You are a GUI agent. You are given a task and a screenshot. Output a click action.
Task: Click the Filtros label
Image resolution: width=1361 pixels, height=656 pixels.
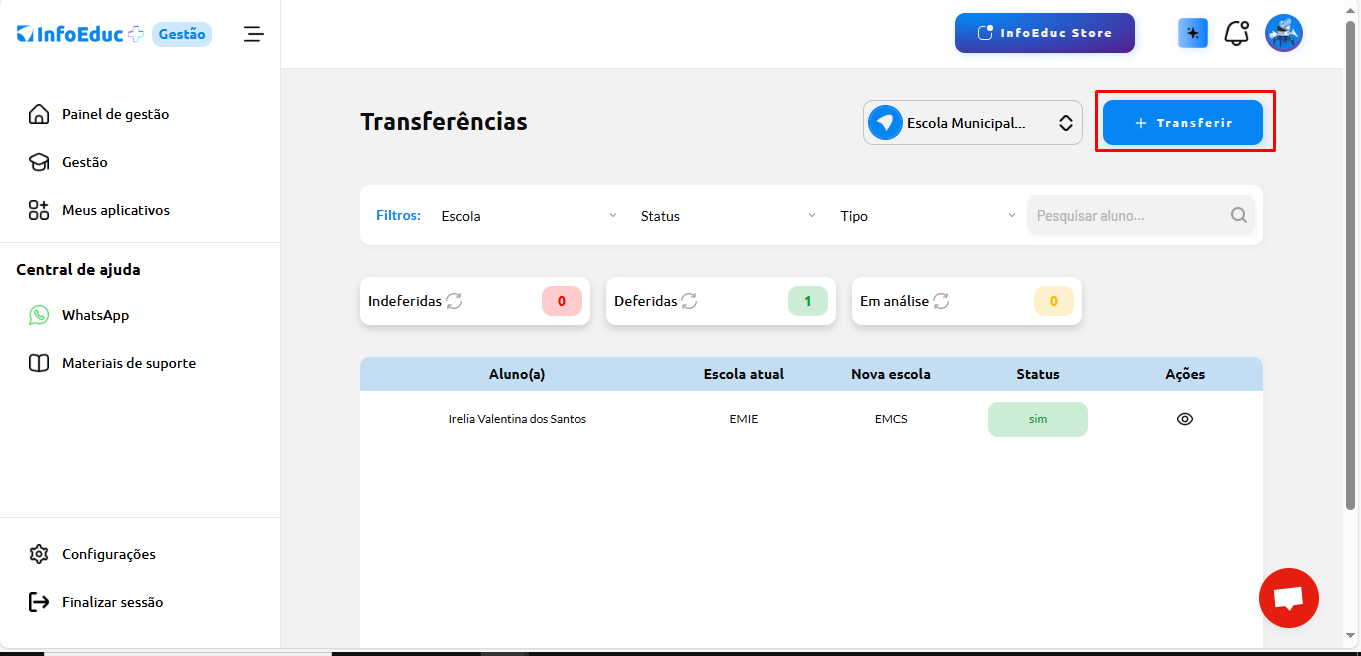[x=398, y=215]
